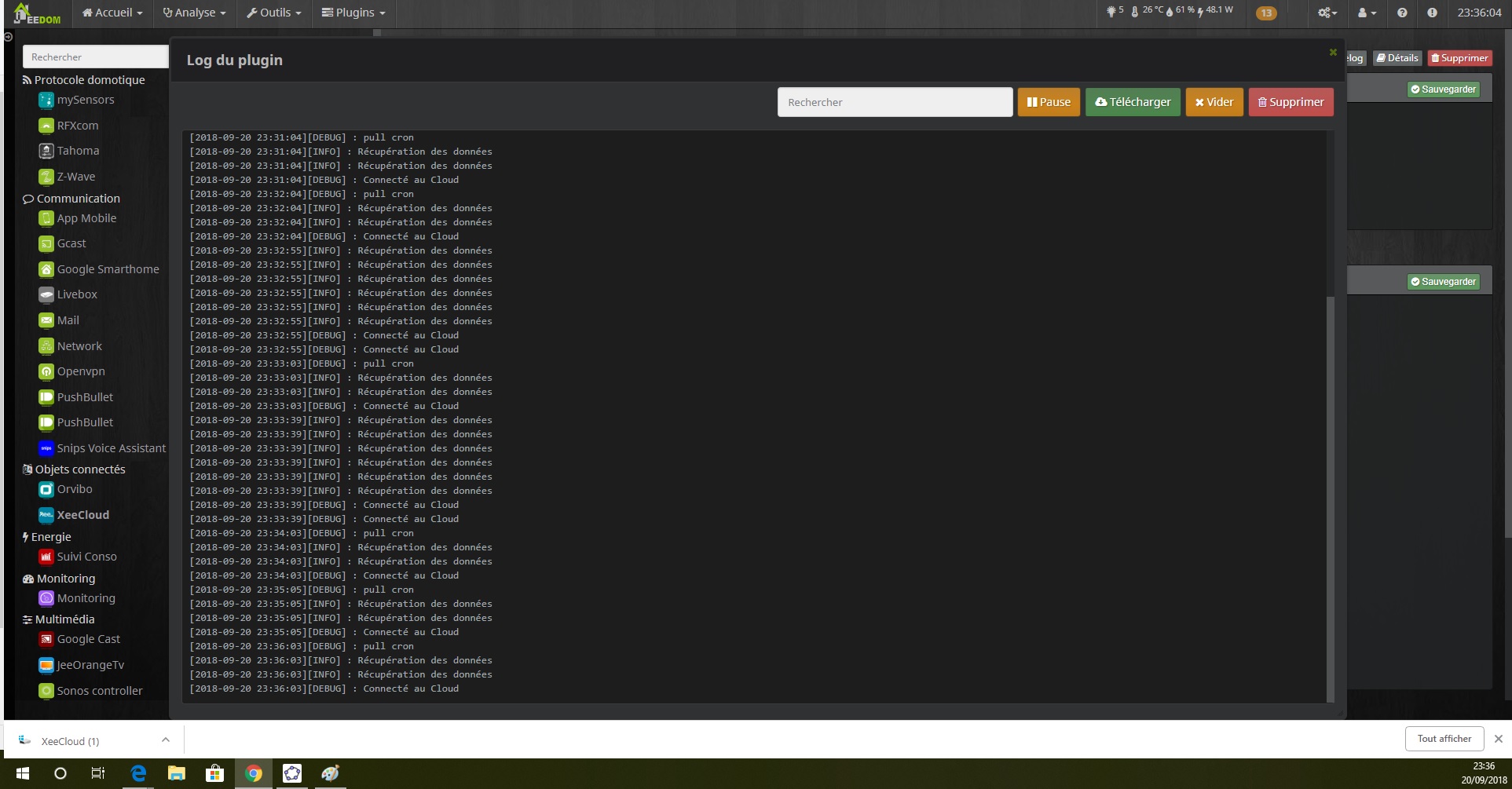This screenshot has height=789, width=1512.
Task: Open the App Mobile plugin icon
Action: point(46,218)
